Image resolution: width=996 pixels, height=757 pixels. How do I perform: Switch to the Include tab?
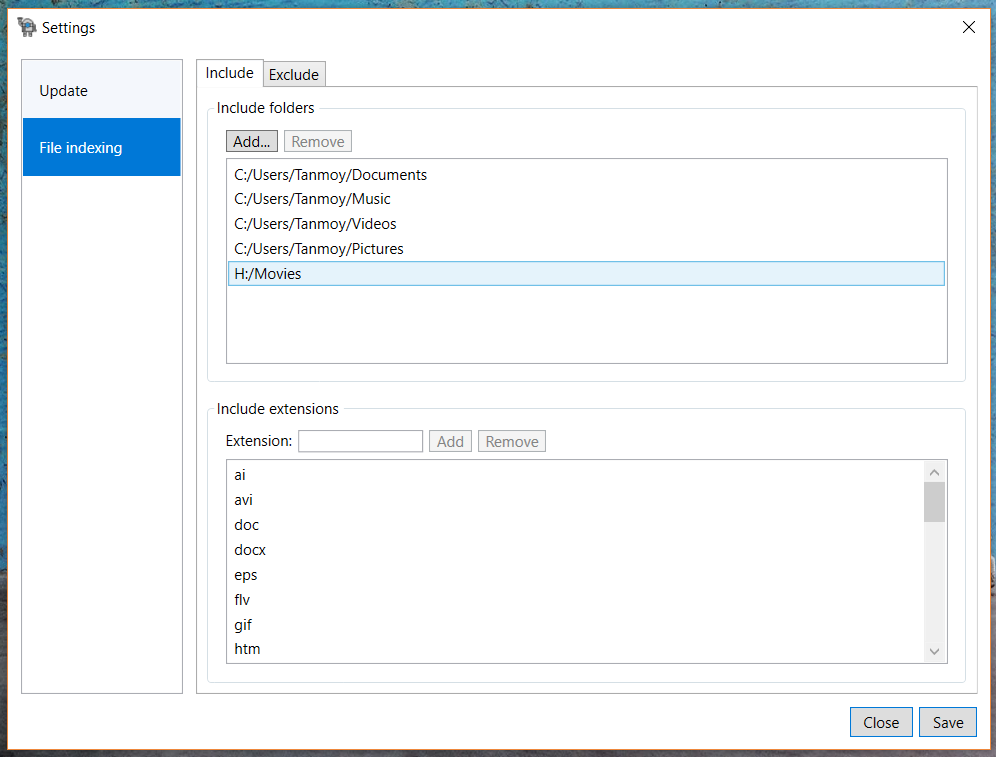coord(229,73)
